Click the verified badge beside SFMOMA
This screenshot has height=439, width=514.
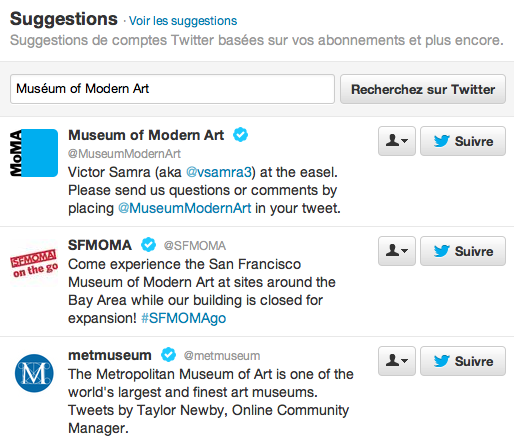coord(148,245)
